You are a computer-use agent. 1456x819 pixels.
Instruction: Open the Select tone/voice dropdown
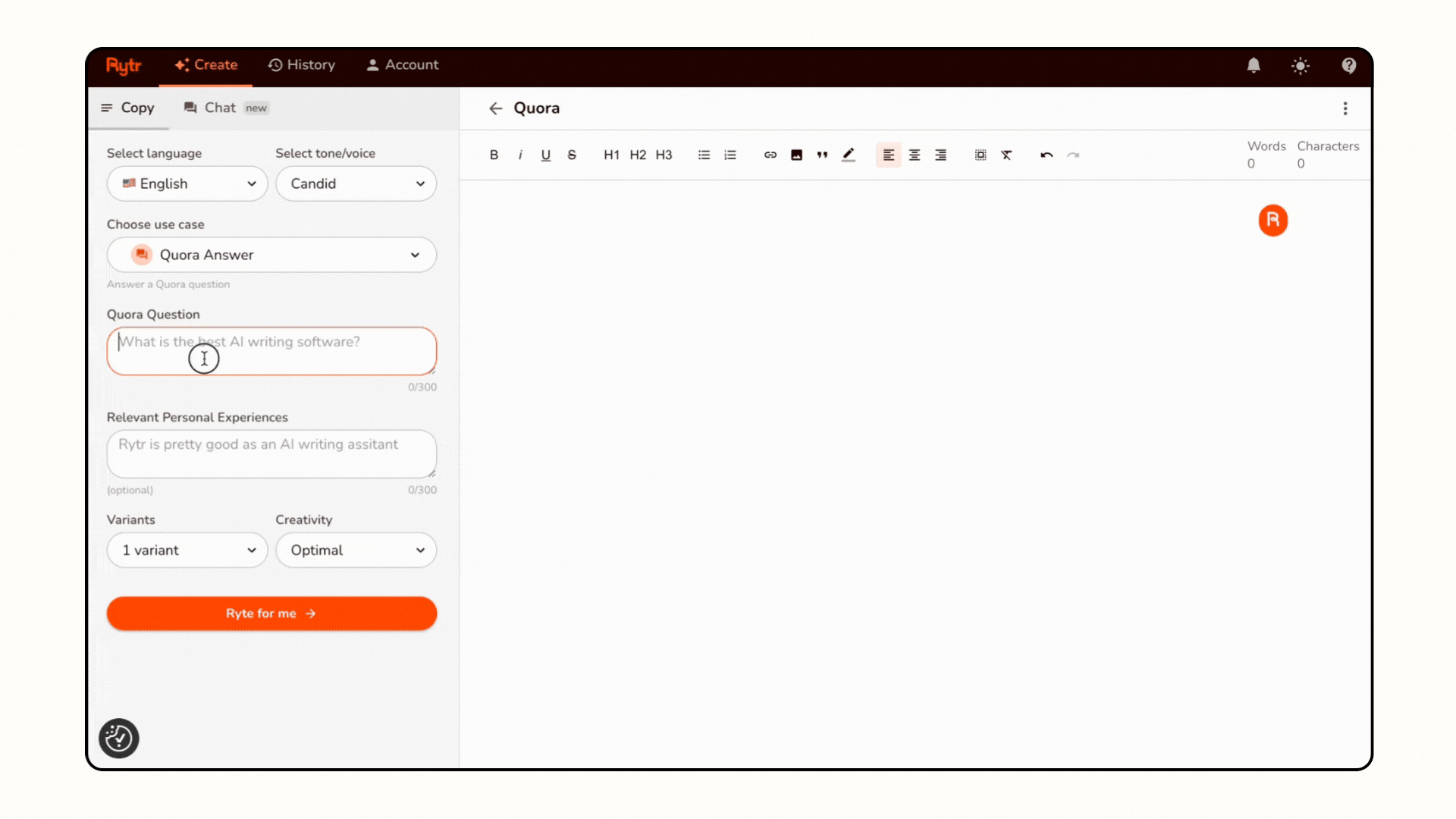356,184
